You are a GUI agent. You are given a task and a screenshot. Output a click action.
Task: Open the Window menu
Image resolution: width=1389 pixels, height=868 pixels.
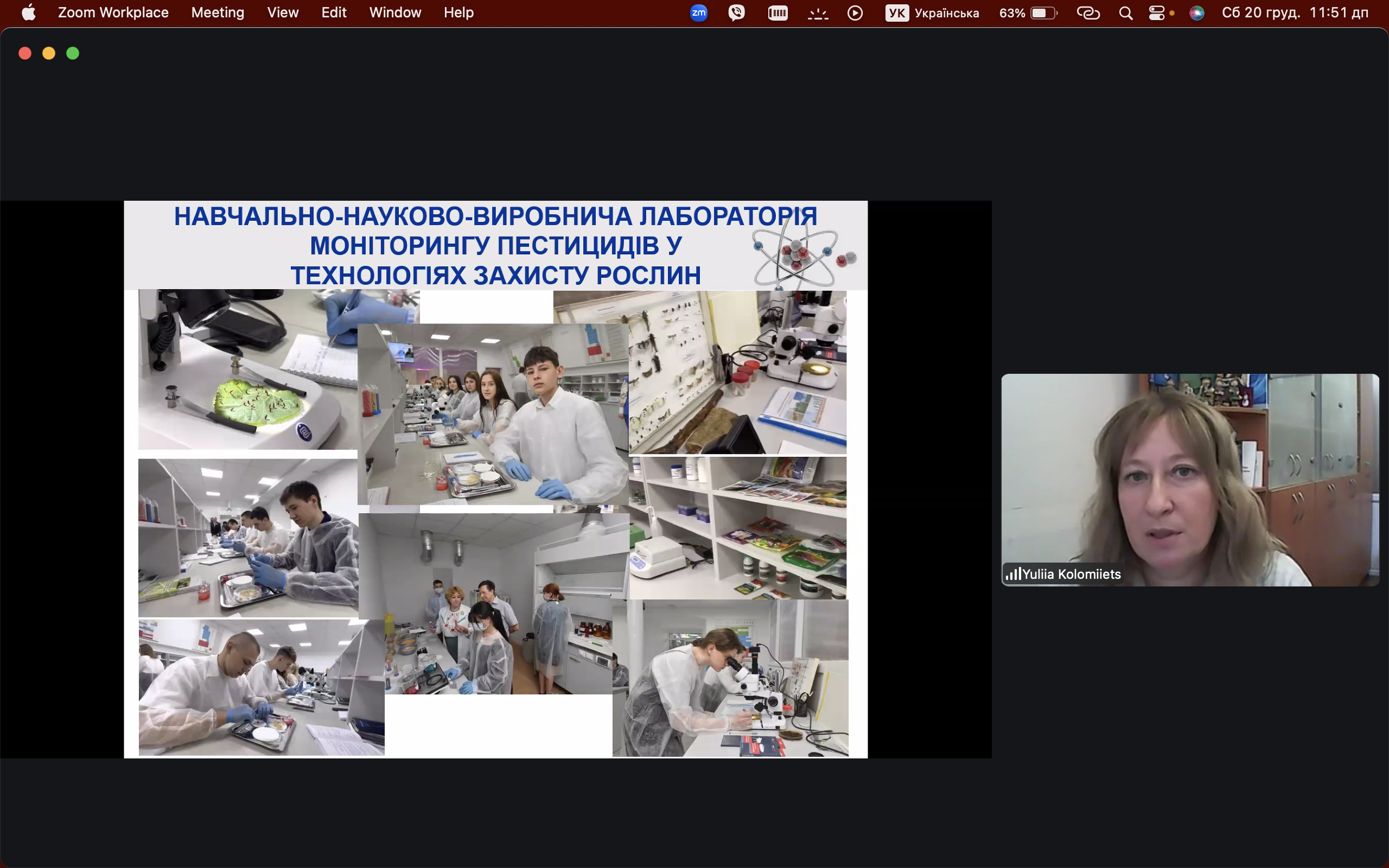tap(395, 12)
